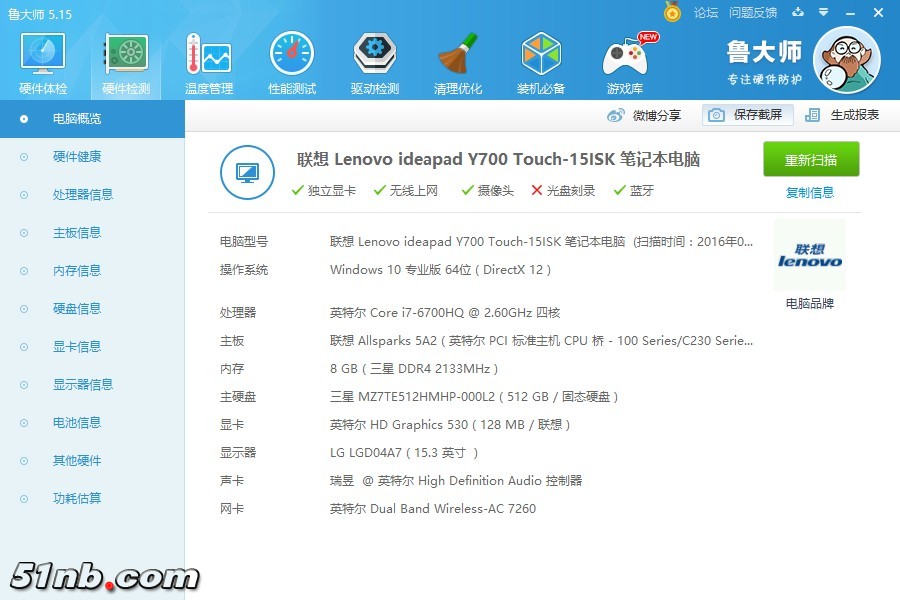900x600 pixels.
Task: Click the round computer monitor icon
Action: pyautogui.click(x=247, y=172)
